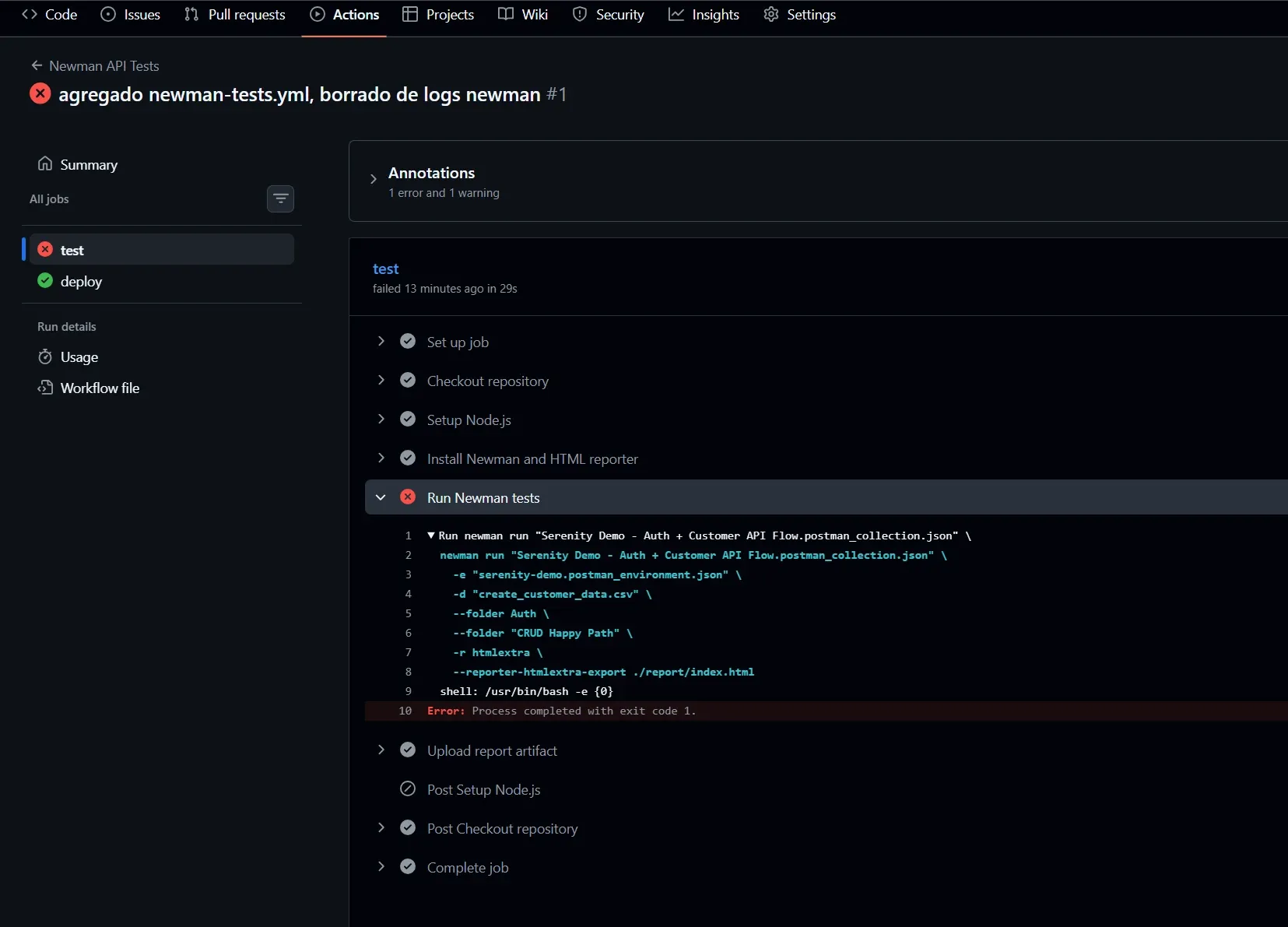Open the filter jobs icon
Screen dimensions: 1288x927
(x=281, y=199)
